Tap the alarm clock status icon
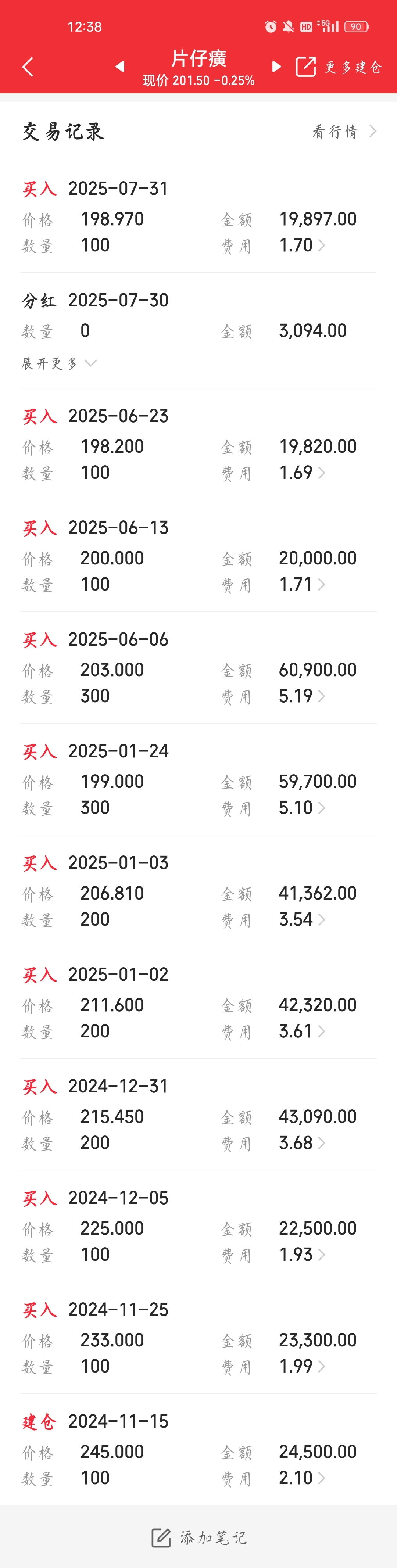This screenshot has height=1568, width=397. click(x=270, y=26)
